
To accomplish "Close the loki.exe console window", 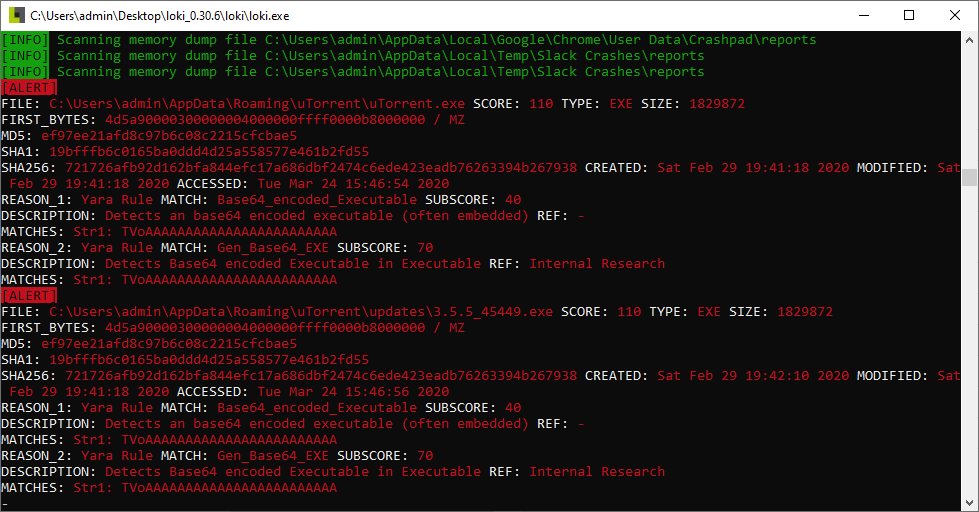I will pyautogui.click(x=955, y=15).
